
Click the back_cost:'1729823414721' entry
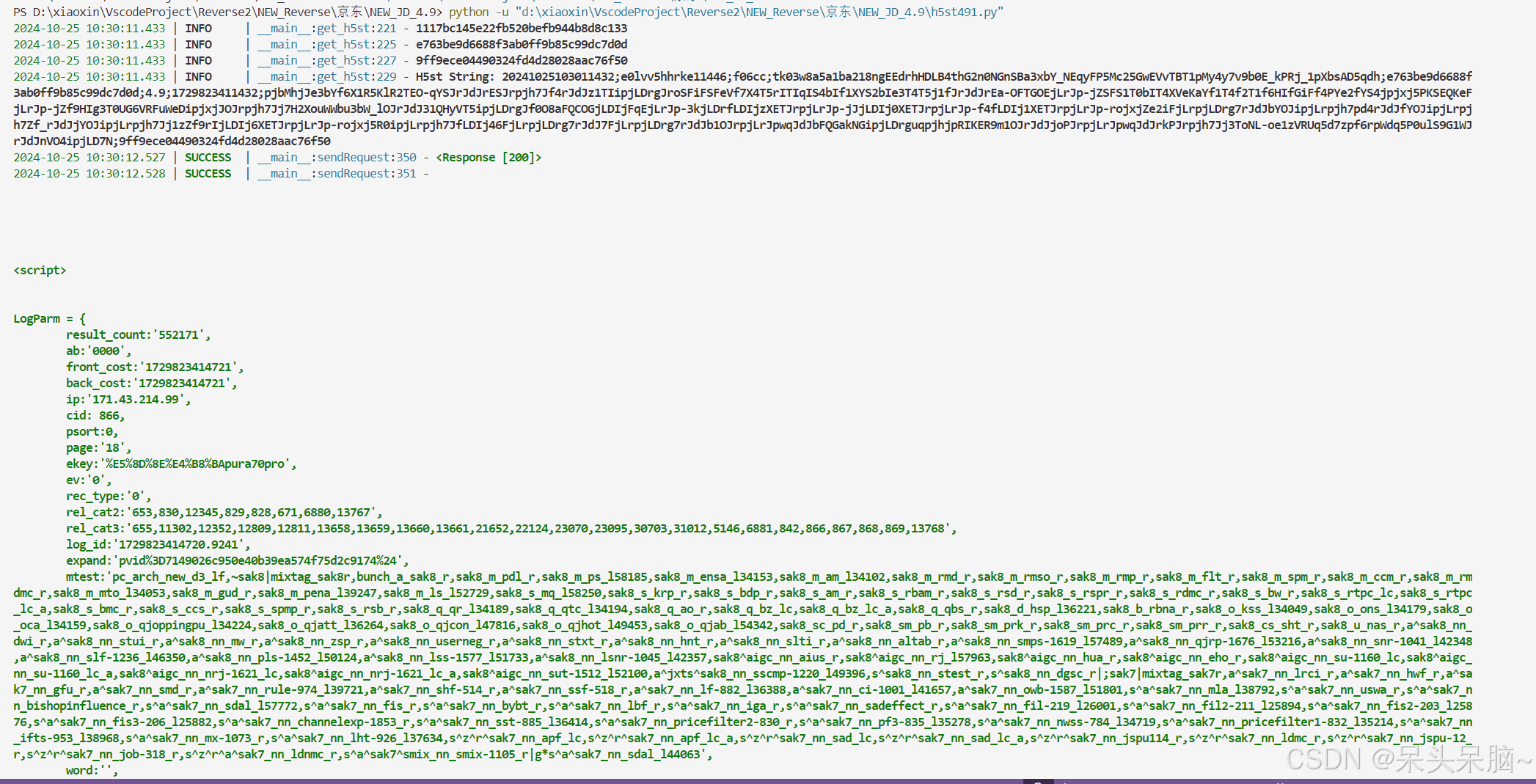coord(152,383)
